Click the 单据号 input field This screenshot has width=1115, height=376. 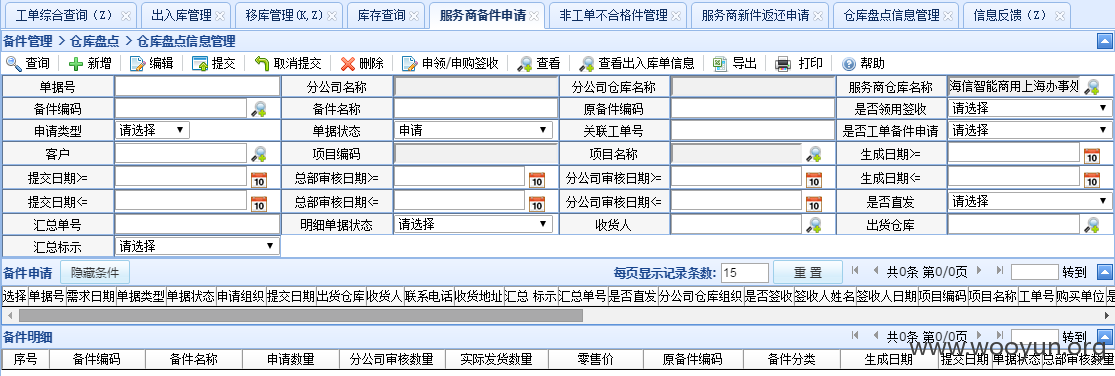tap(198, 87)
